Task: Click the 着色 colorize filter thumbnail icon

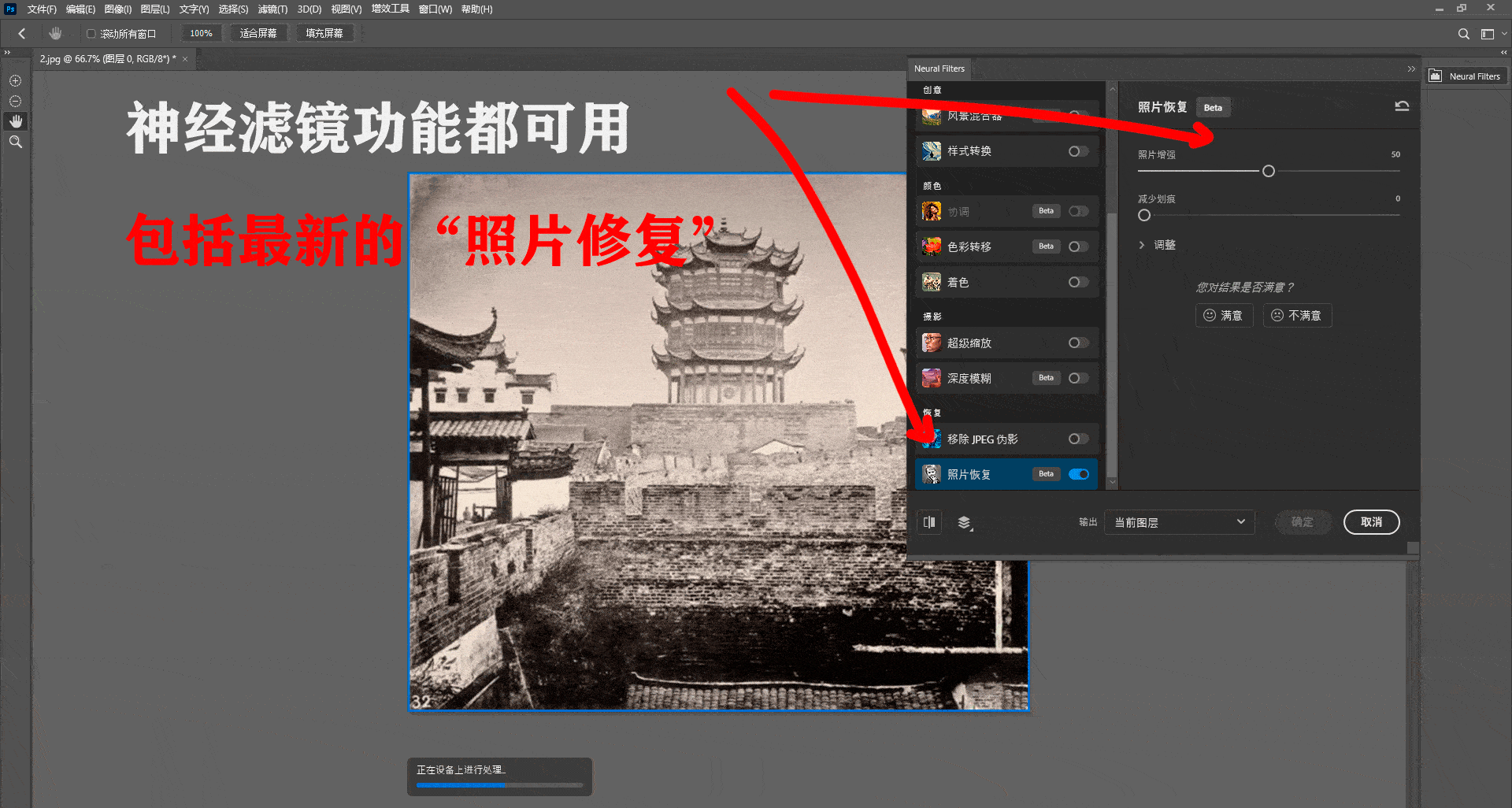Action: [931, 281]
